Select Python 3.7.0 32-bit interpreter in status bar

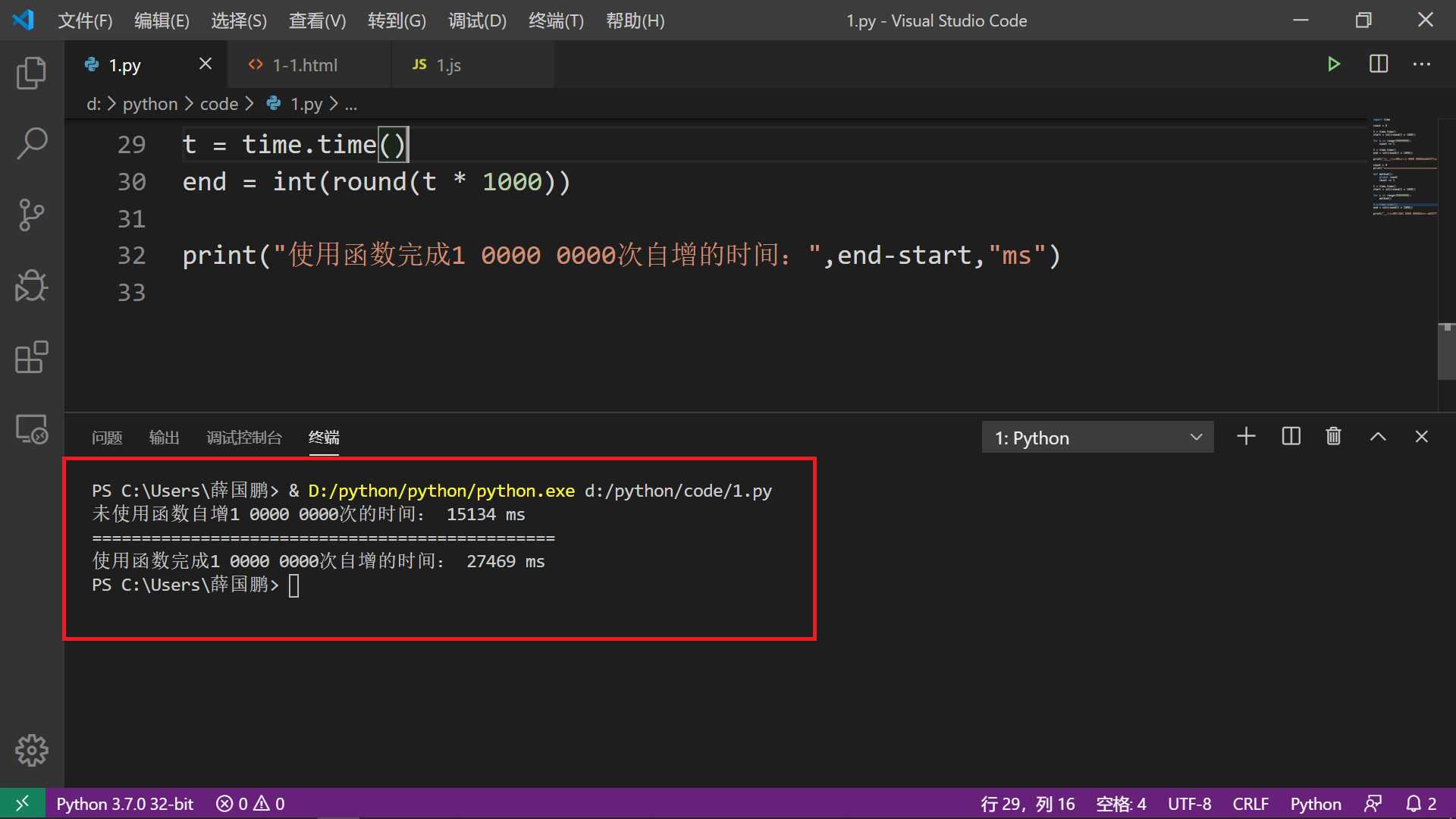[124, 803]
